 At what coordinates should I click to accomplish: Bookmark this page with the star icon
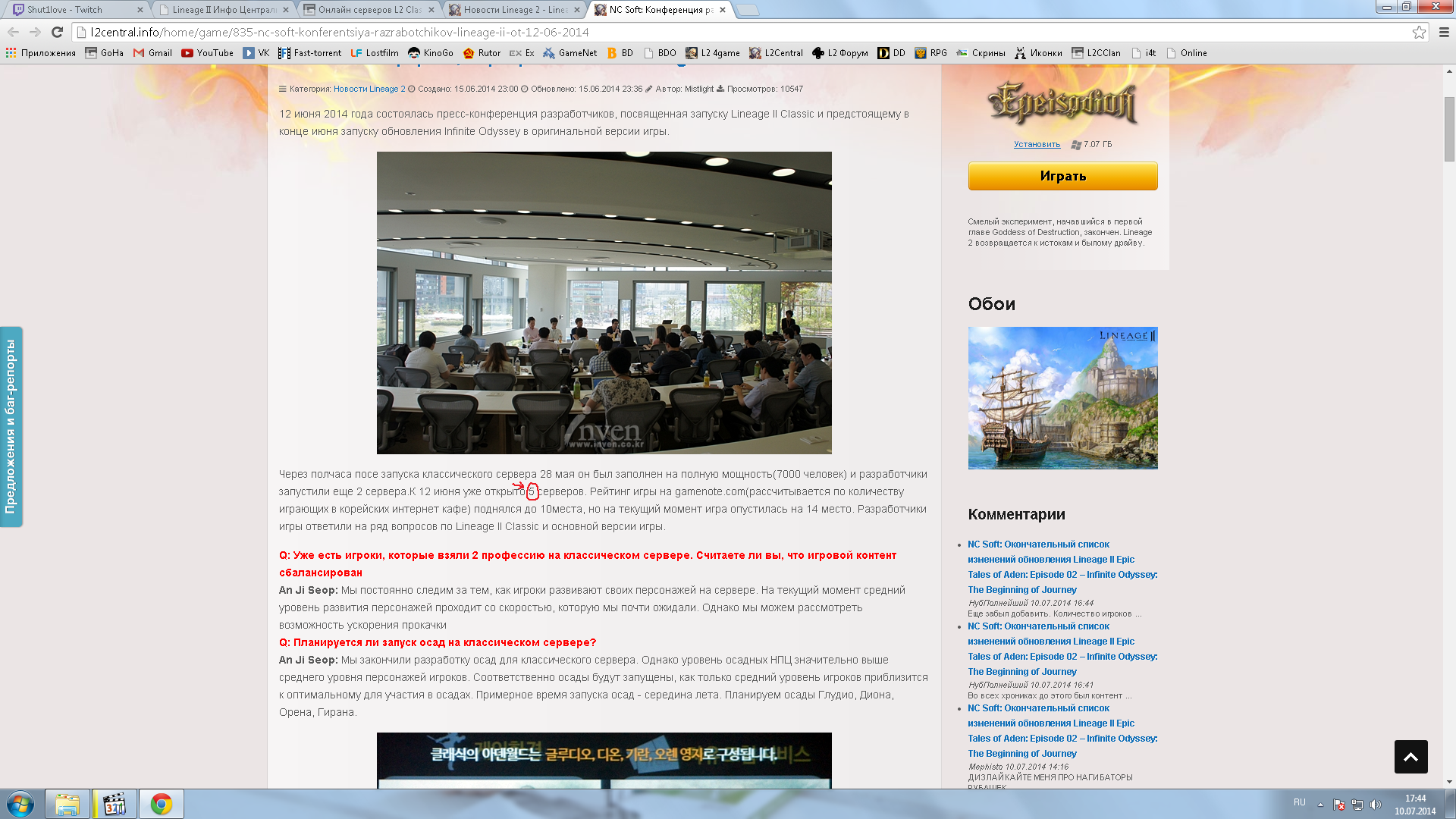(1419, 32)
